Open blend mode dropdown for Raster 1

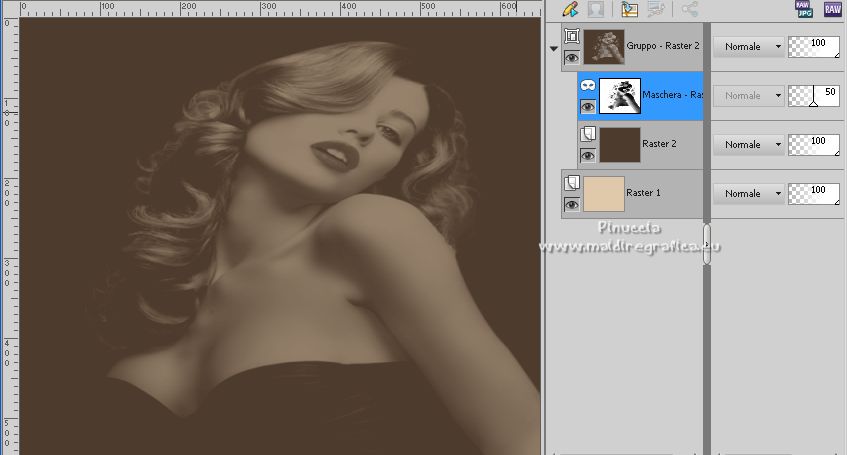pyautogui.click(x=748, y=194)
